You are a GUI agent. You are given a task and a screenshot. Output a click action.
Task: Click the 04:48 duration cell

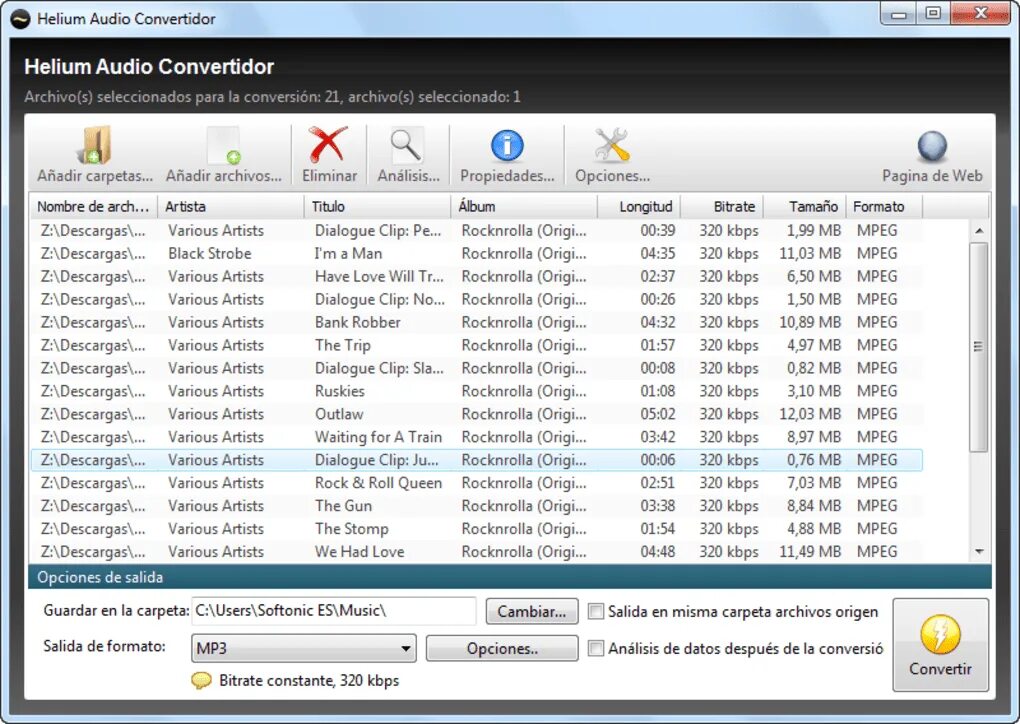658,552
